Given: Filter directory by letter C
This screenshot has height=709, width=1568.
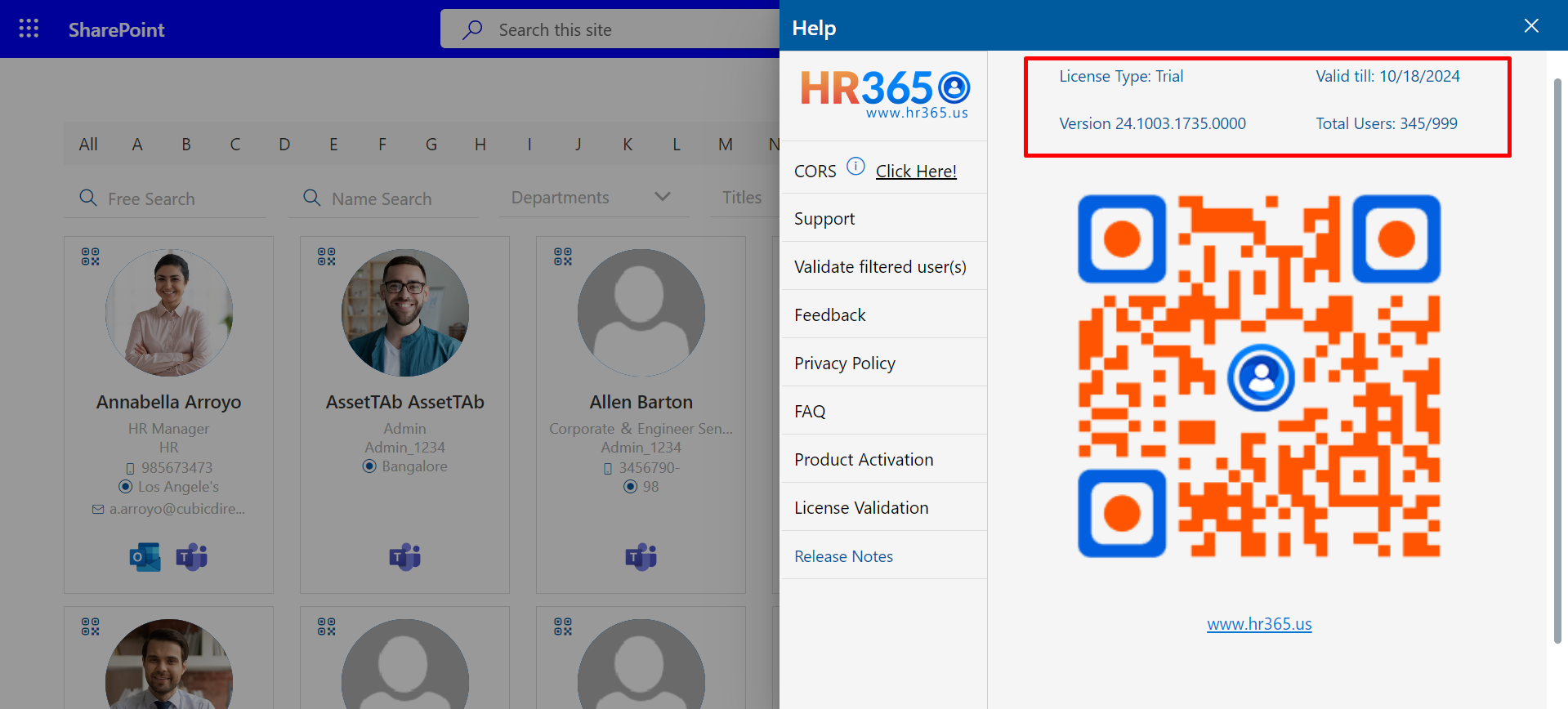Looking at the screenshot, I should tap(235, 145).
